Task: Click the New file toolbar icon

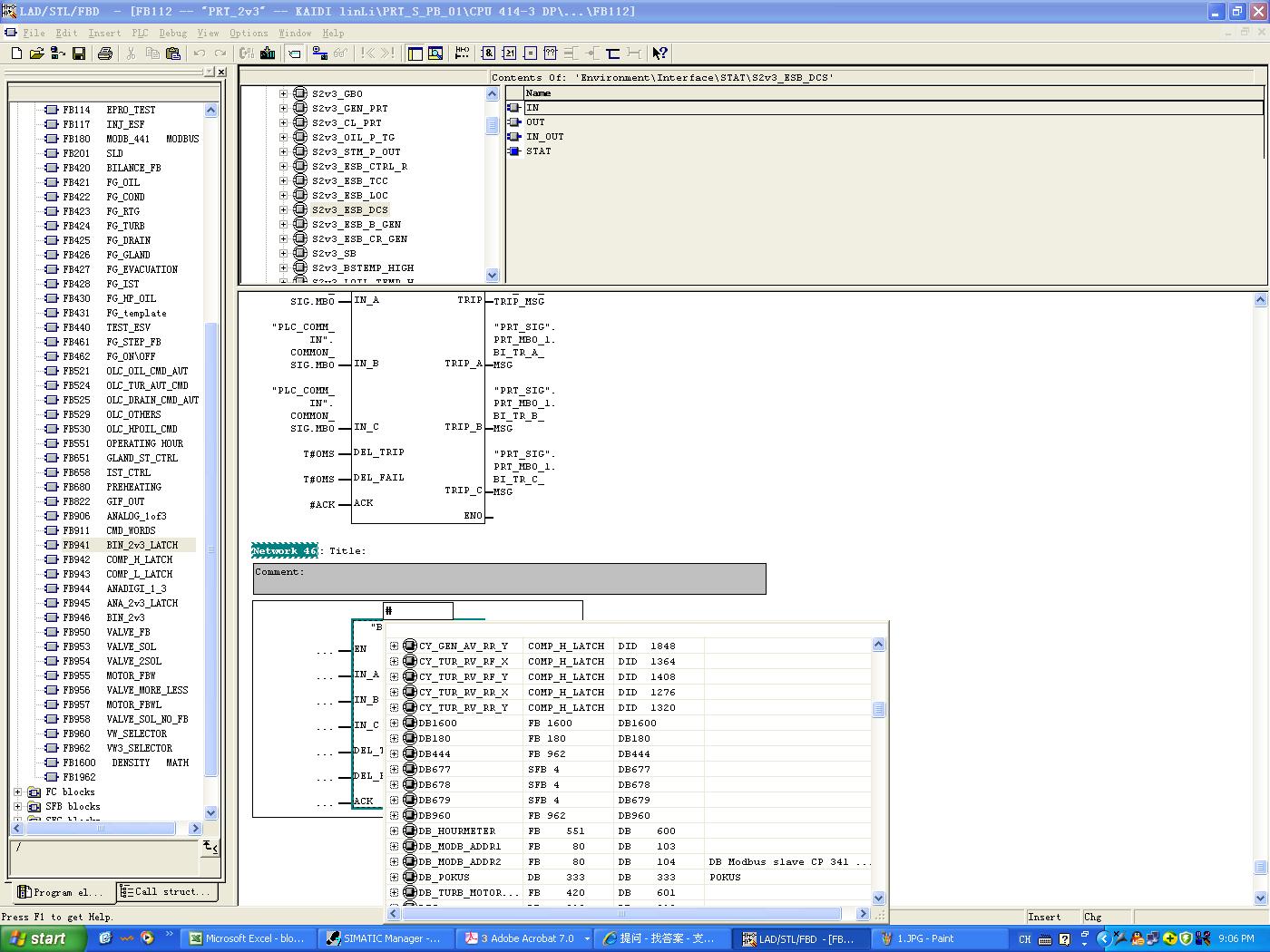Action: tap(16, 53)
